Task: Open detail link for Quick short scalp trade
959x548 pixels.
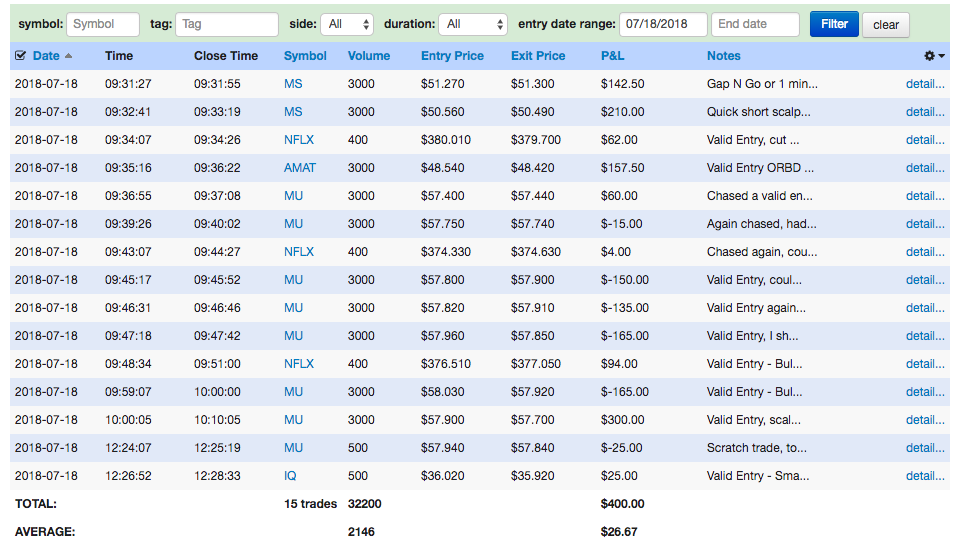Action: (925, 112)
